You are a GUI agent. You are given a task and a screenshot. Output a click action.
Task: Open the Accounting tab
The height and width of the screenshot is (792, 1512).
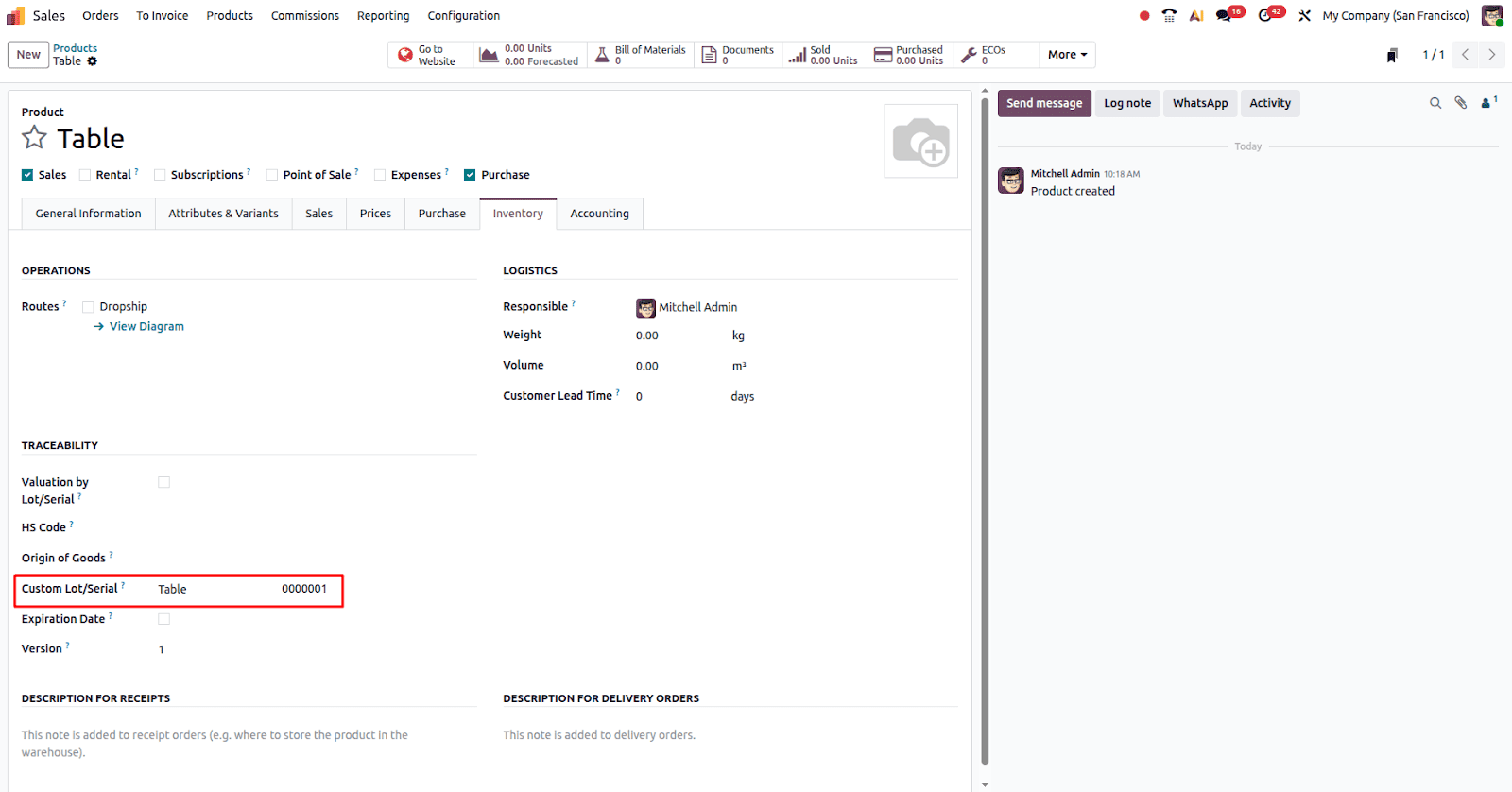pos(599,214)
